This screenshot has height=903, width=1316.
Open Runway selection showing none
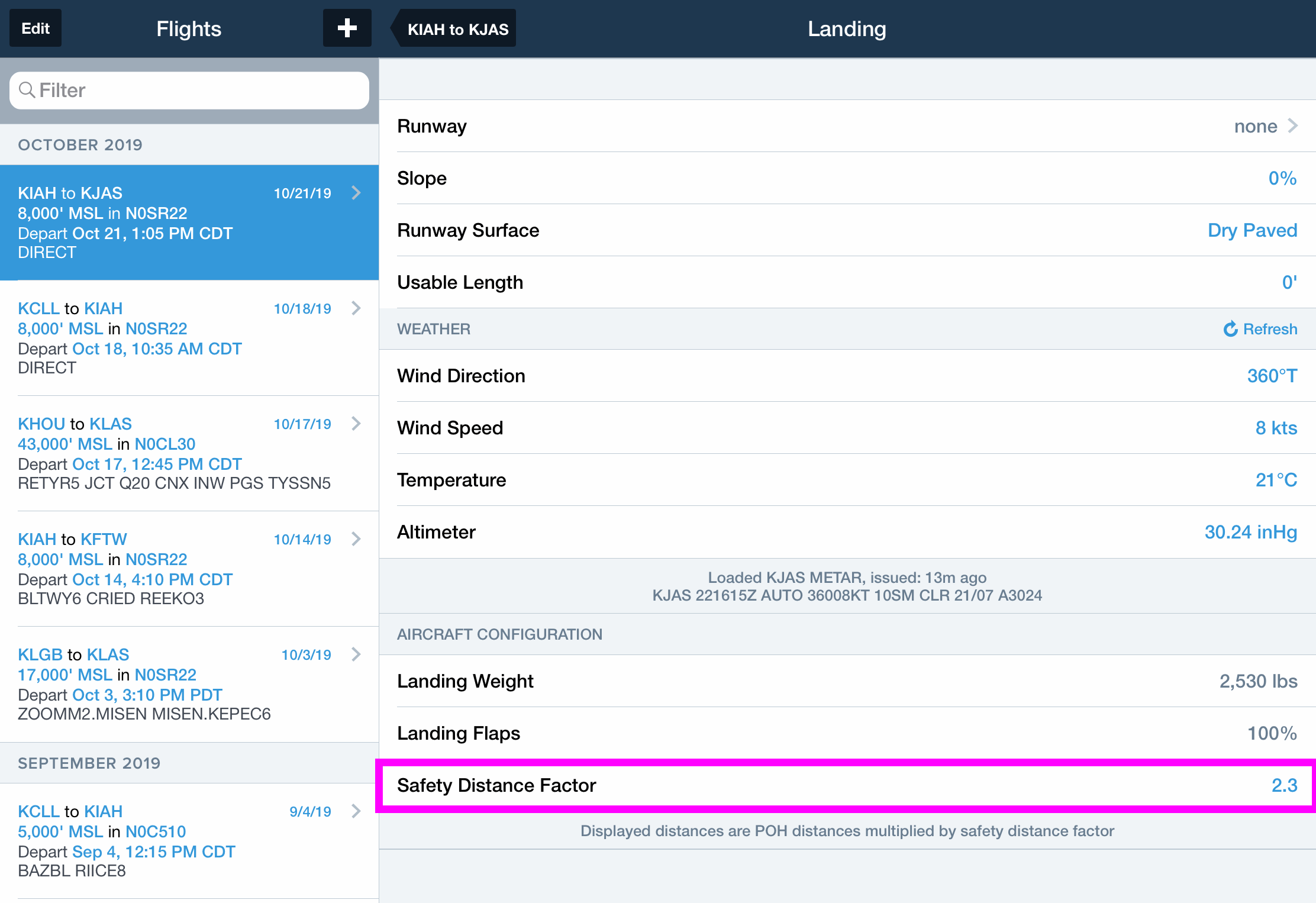click(1265, 126)
